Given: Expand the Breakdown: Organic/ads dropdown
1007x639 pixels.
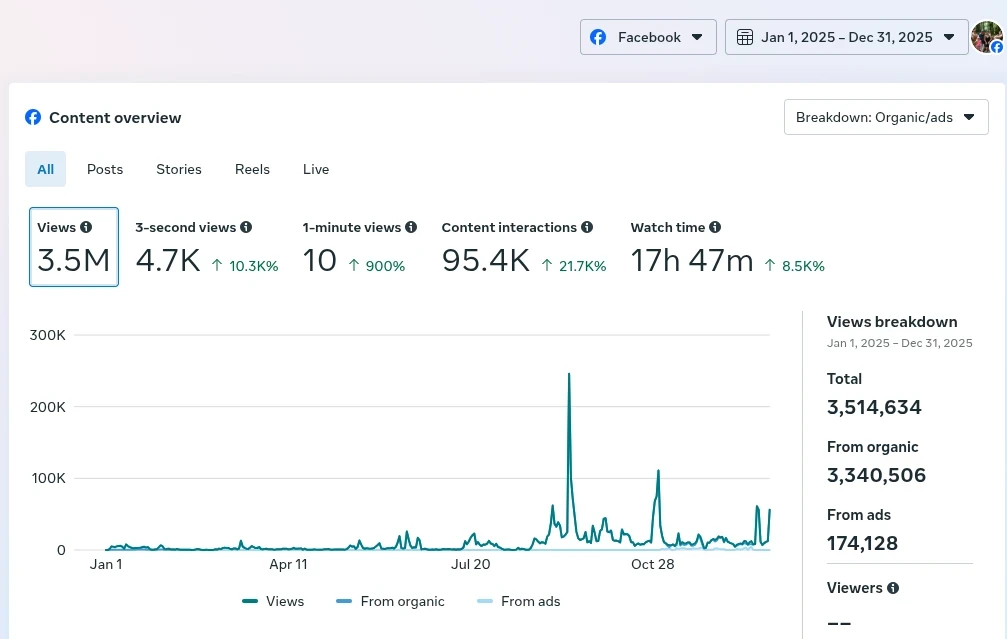Looking at the screenshot, I should 885,117.
